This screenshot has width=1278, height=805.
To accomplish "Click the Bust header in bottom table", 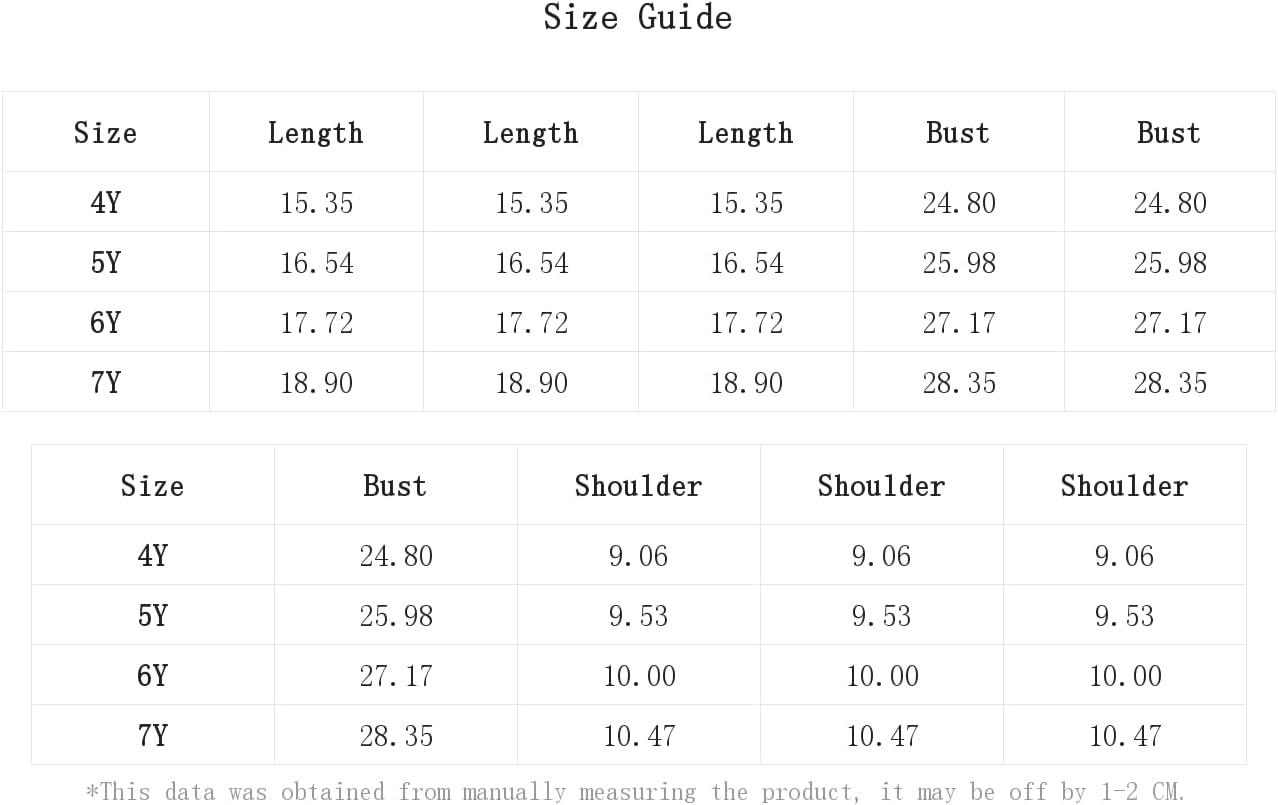I will 395,485.
